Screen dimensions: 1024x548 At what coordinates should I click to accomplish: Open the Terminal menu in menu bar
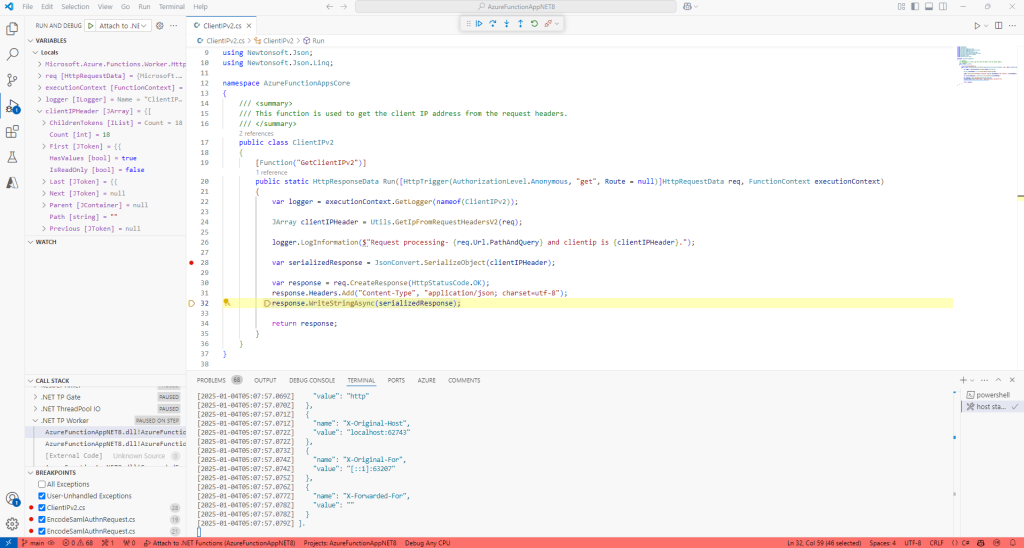tap(171, 6)
